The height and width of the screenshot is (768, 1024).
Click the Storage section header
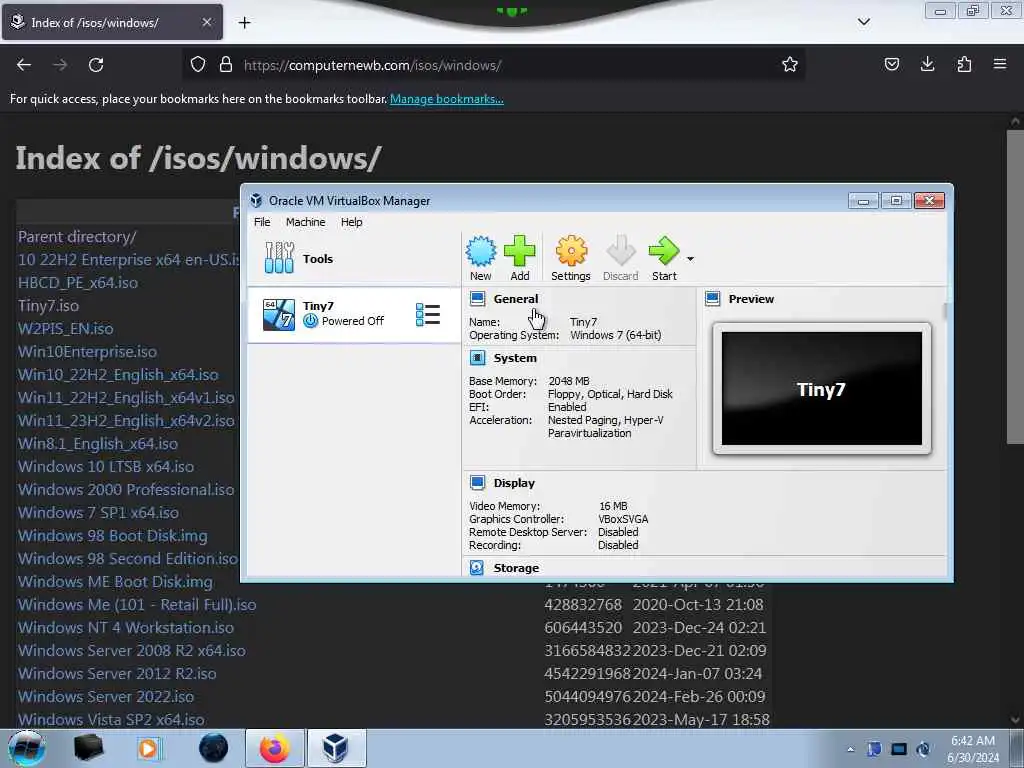(516, 568)
